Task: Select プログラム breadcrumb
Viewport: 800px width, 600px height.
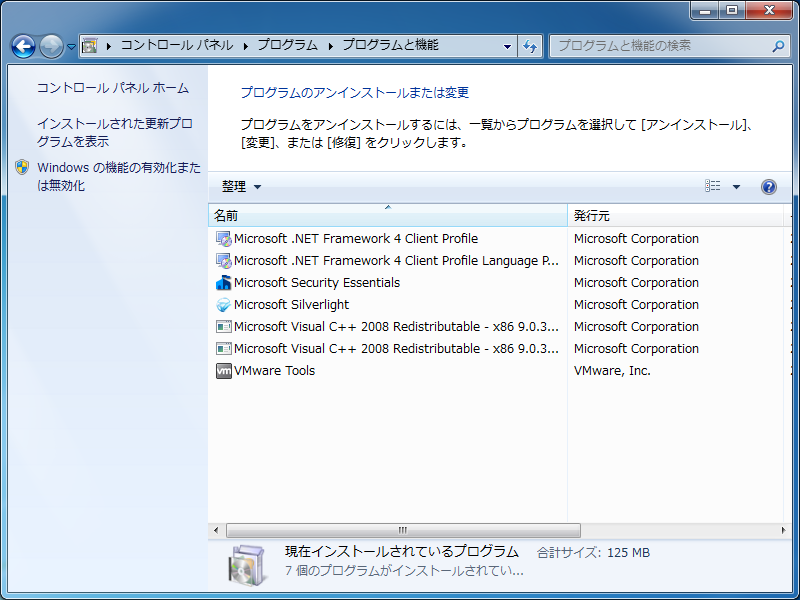Action: (288, 45)
